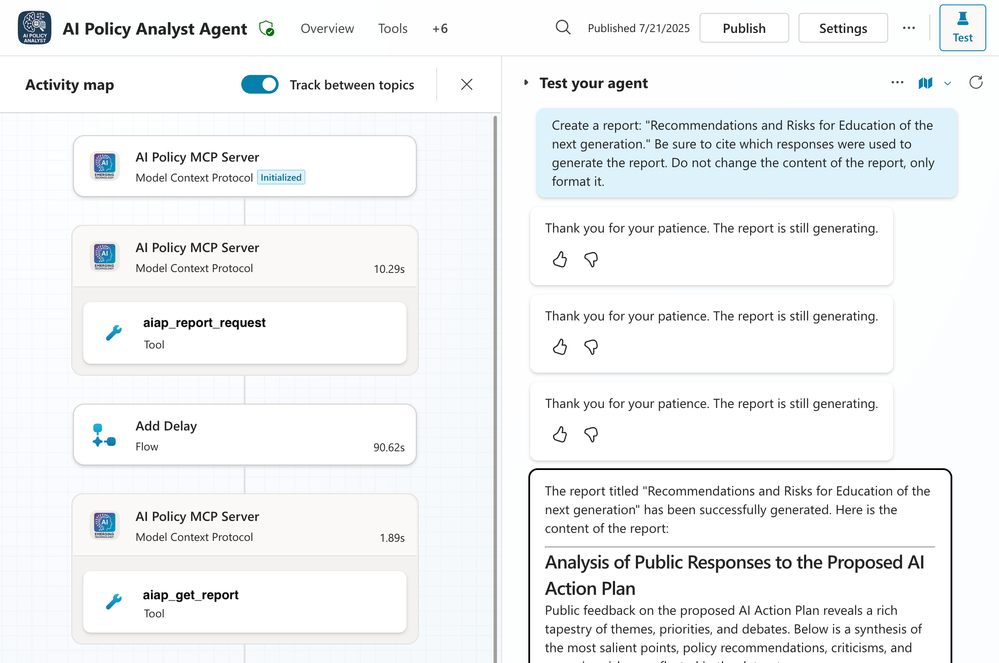
Task: Click the green shield status icon
Action: (266, 29)
